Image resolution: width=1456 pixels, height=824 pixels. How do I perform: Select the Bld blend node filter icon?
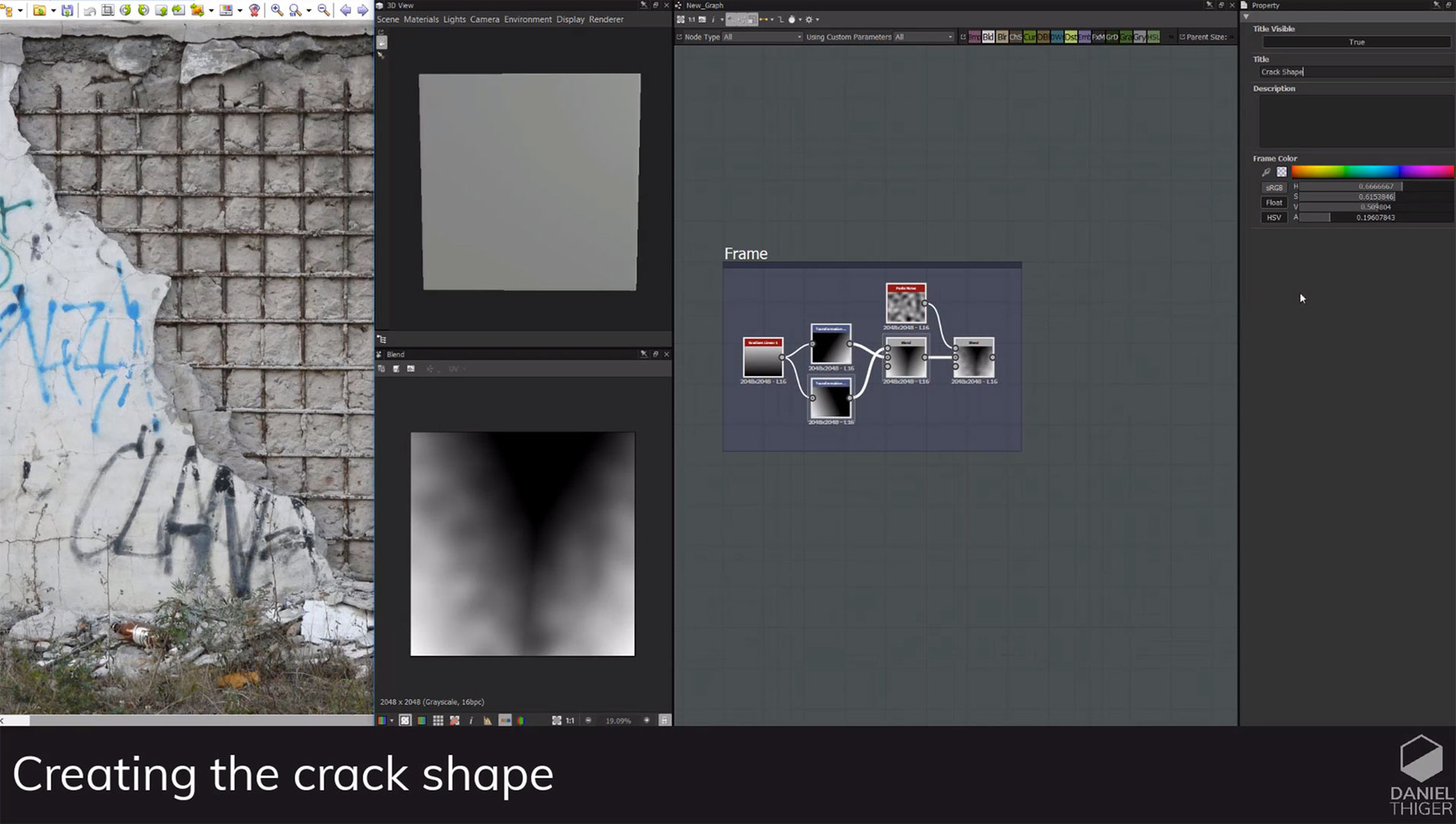[x=988, y=36]
